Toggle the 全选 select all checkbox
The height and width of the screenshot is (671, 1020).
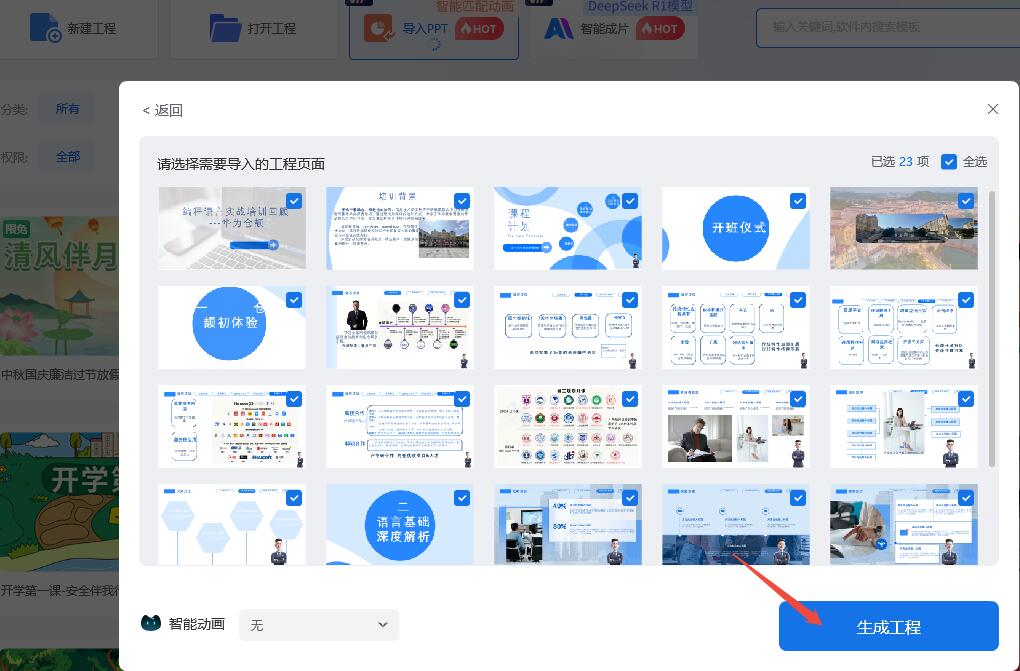949,162
